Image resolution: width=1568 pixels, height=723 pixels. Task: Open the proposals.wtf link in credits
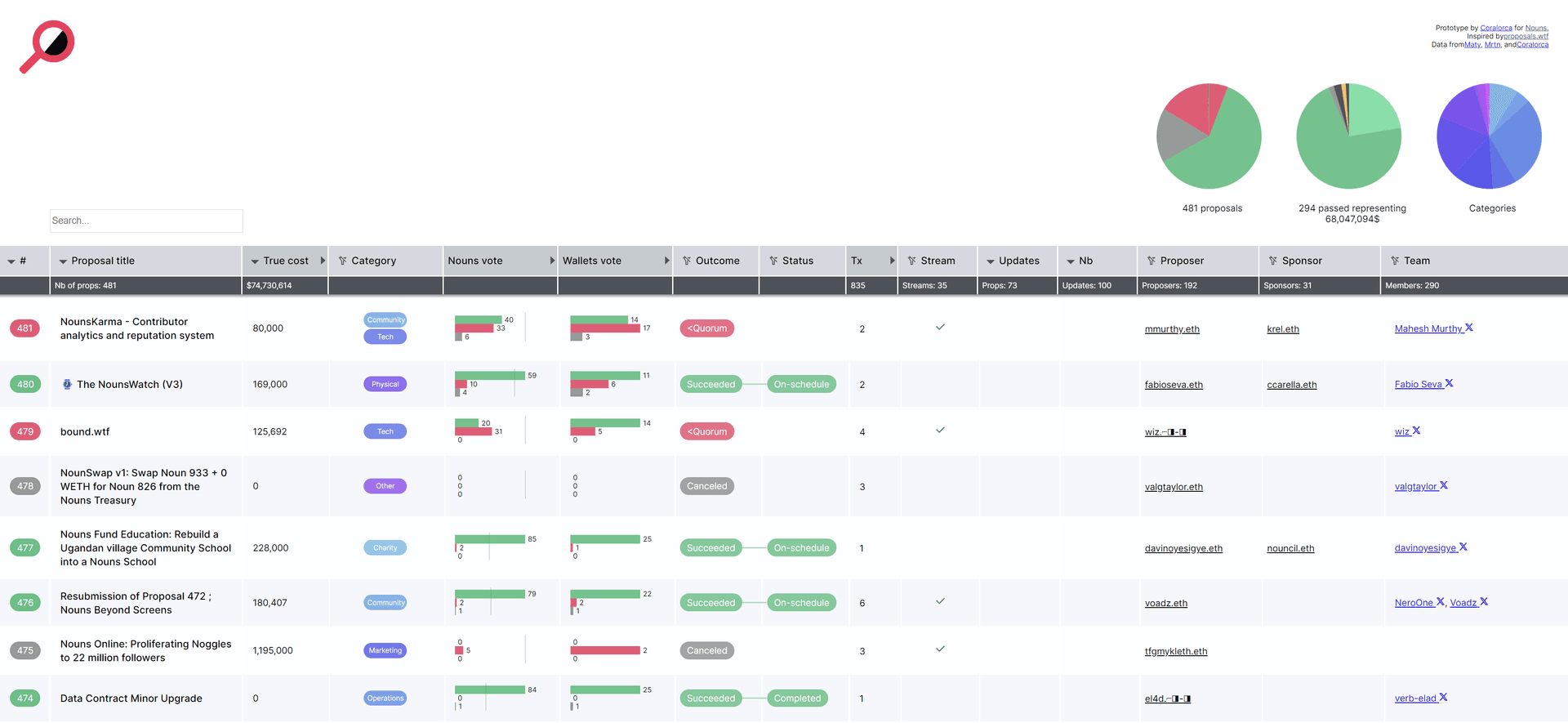coord(1526,36)
